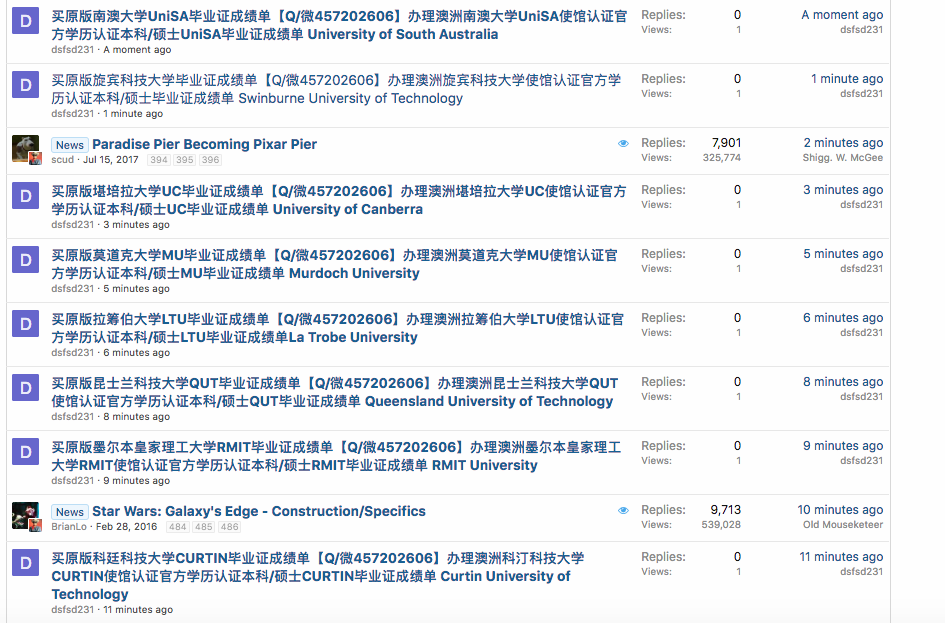The width and height of the screenshot is (945, 623).
Task: Click Feb 28, 2016 start date
Action: point(127,527)
